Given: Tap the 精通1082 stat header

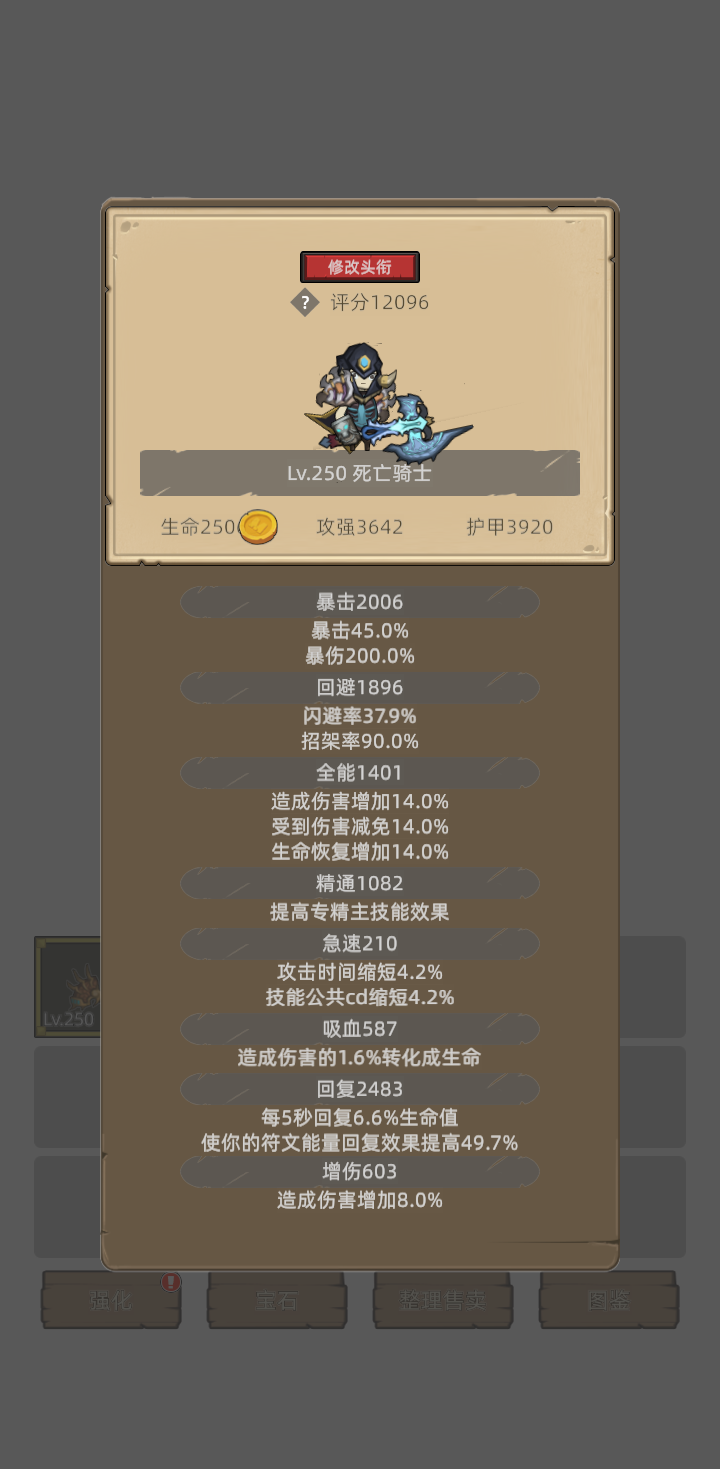Looking at the screenshot, I should click(360, 884).
